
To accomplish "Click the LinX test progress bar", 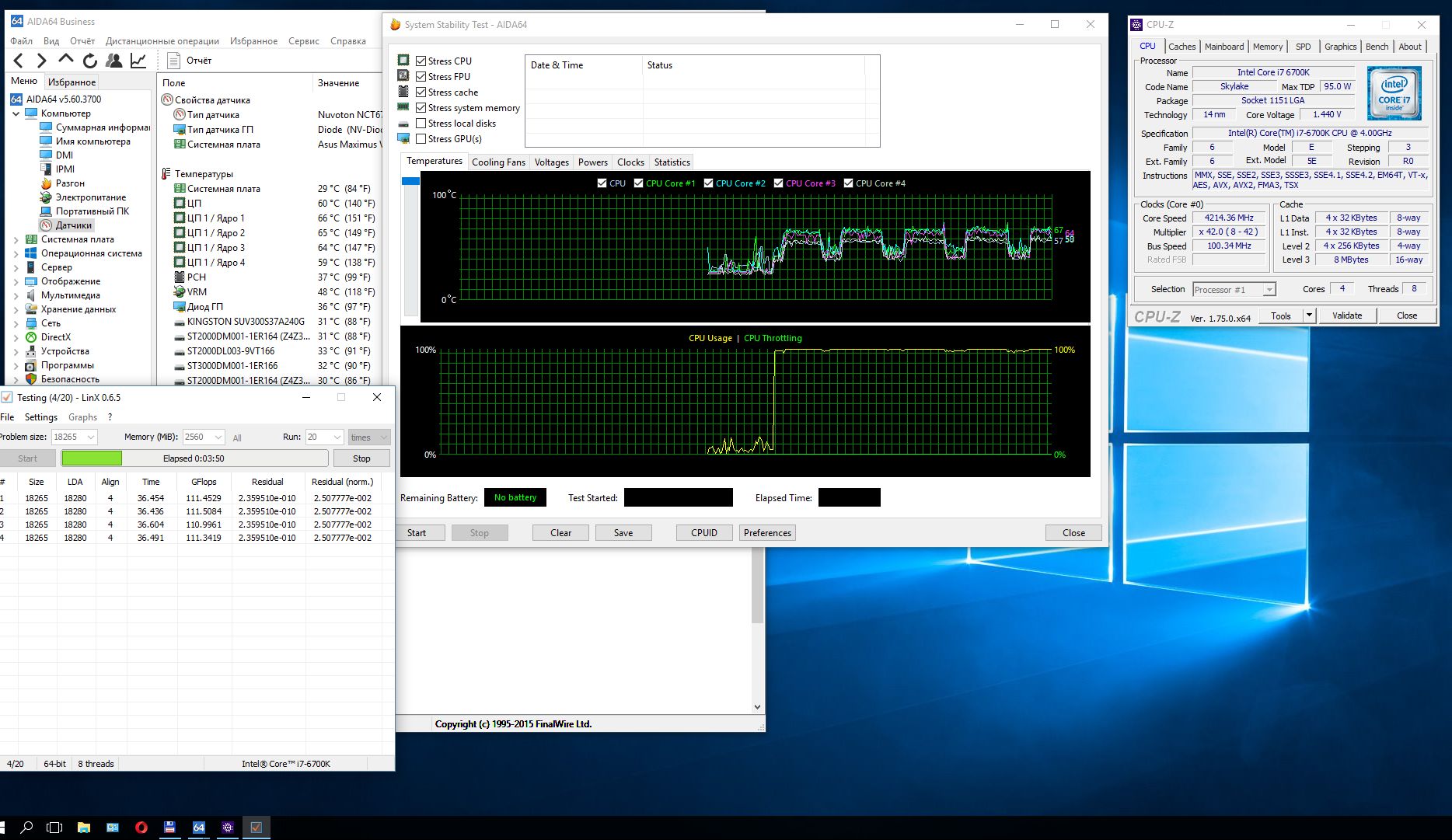I will pyautogui.click(x=194, y=458).
